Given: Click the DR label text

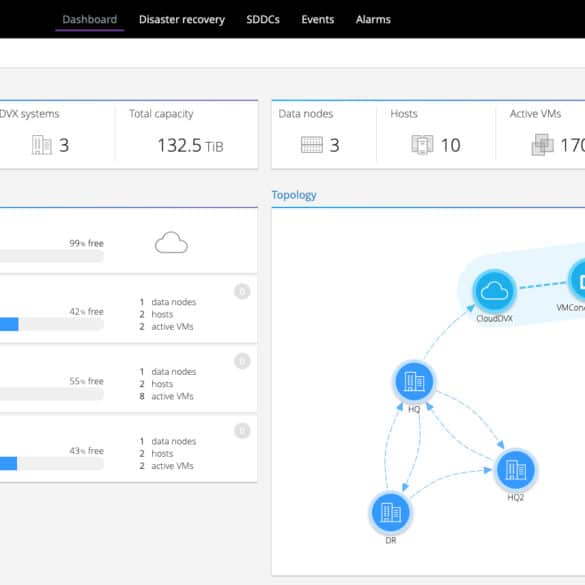Looking at the screenshot, I should [x=391, y=540].
